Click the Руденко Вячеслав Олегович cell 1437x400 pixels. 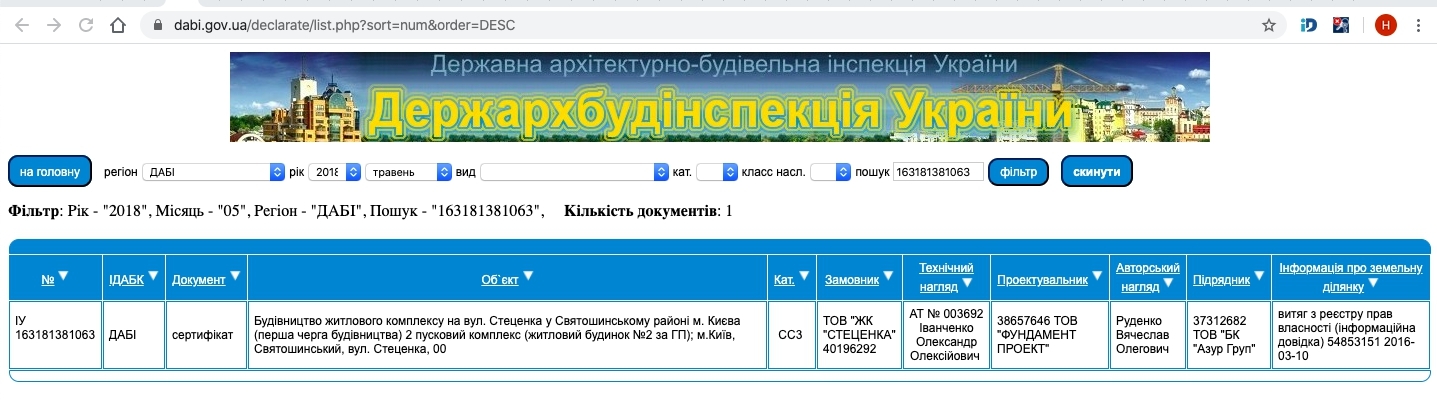[1148, 335]
